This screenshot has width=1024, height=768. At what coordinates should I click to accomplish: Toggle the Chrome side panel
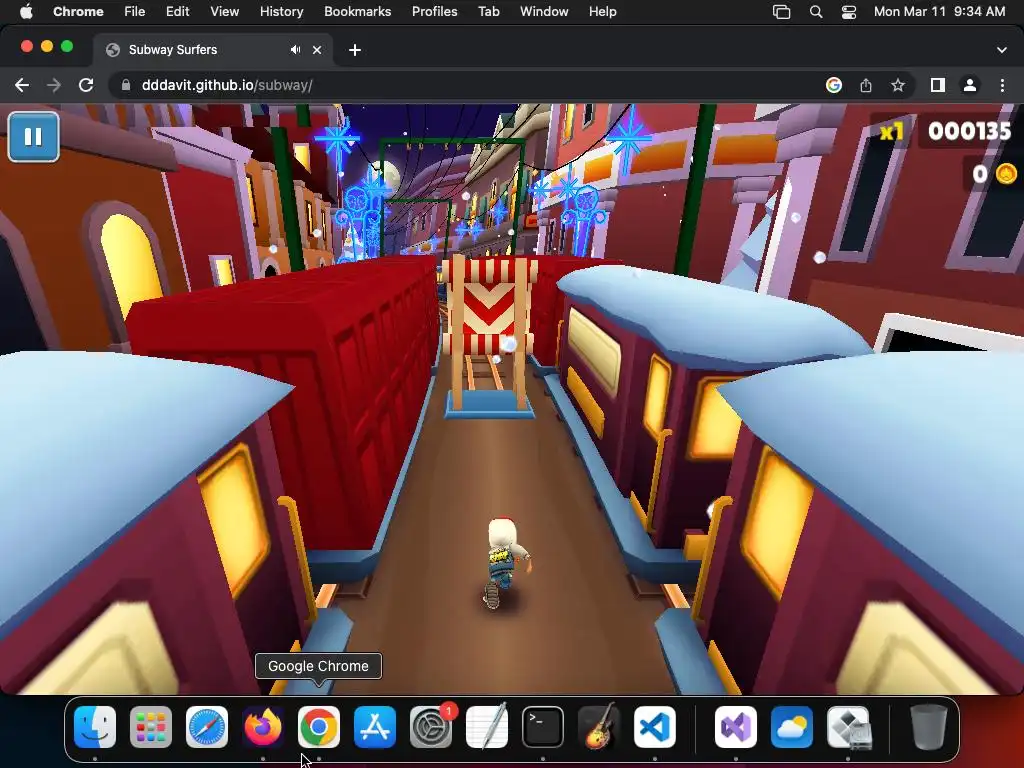pos(938,86)
